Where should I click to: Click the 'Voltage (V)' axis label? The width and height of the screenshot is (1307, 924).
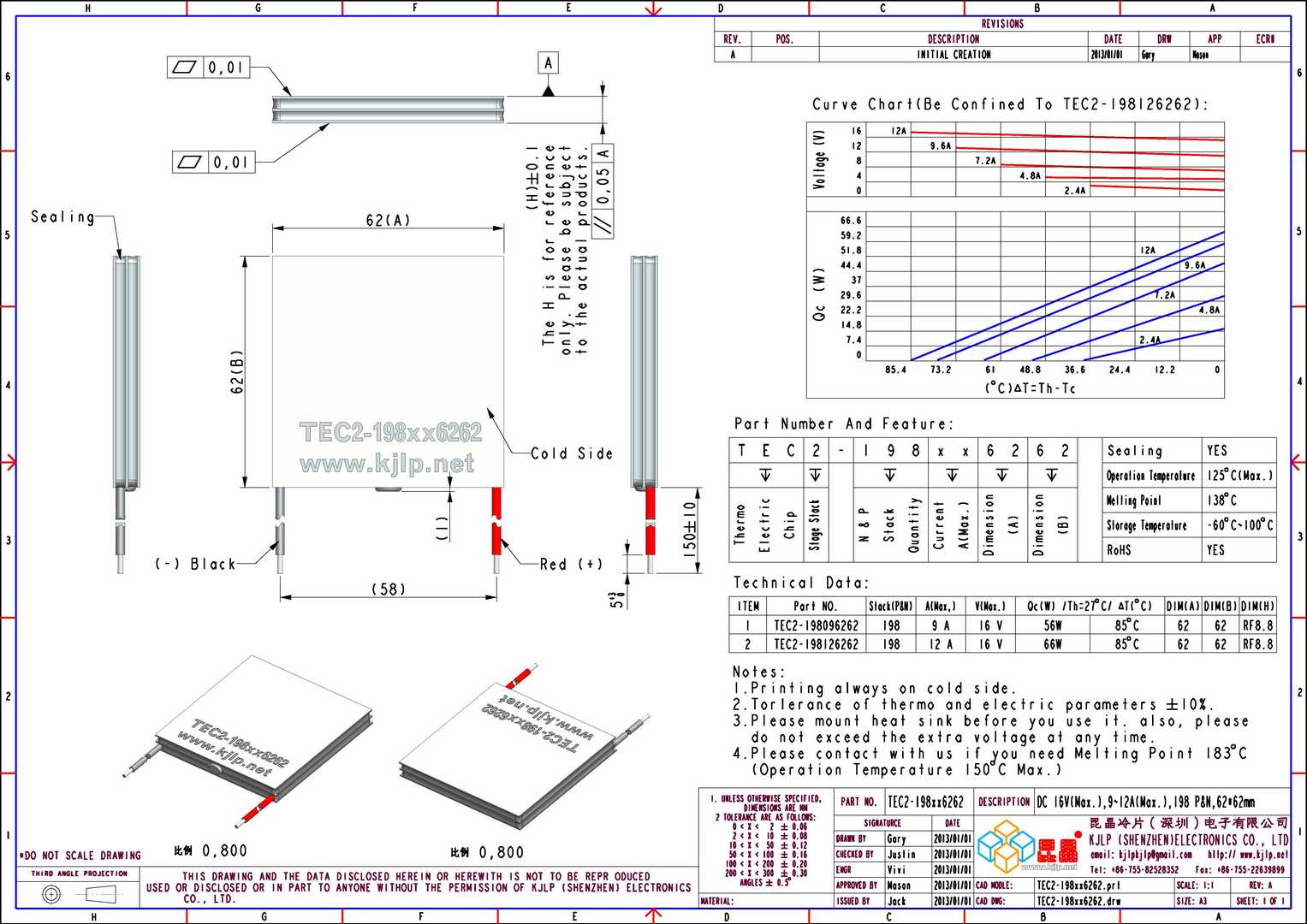[x=820, y=159]
